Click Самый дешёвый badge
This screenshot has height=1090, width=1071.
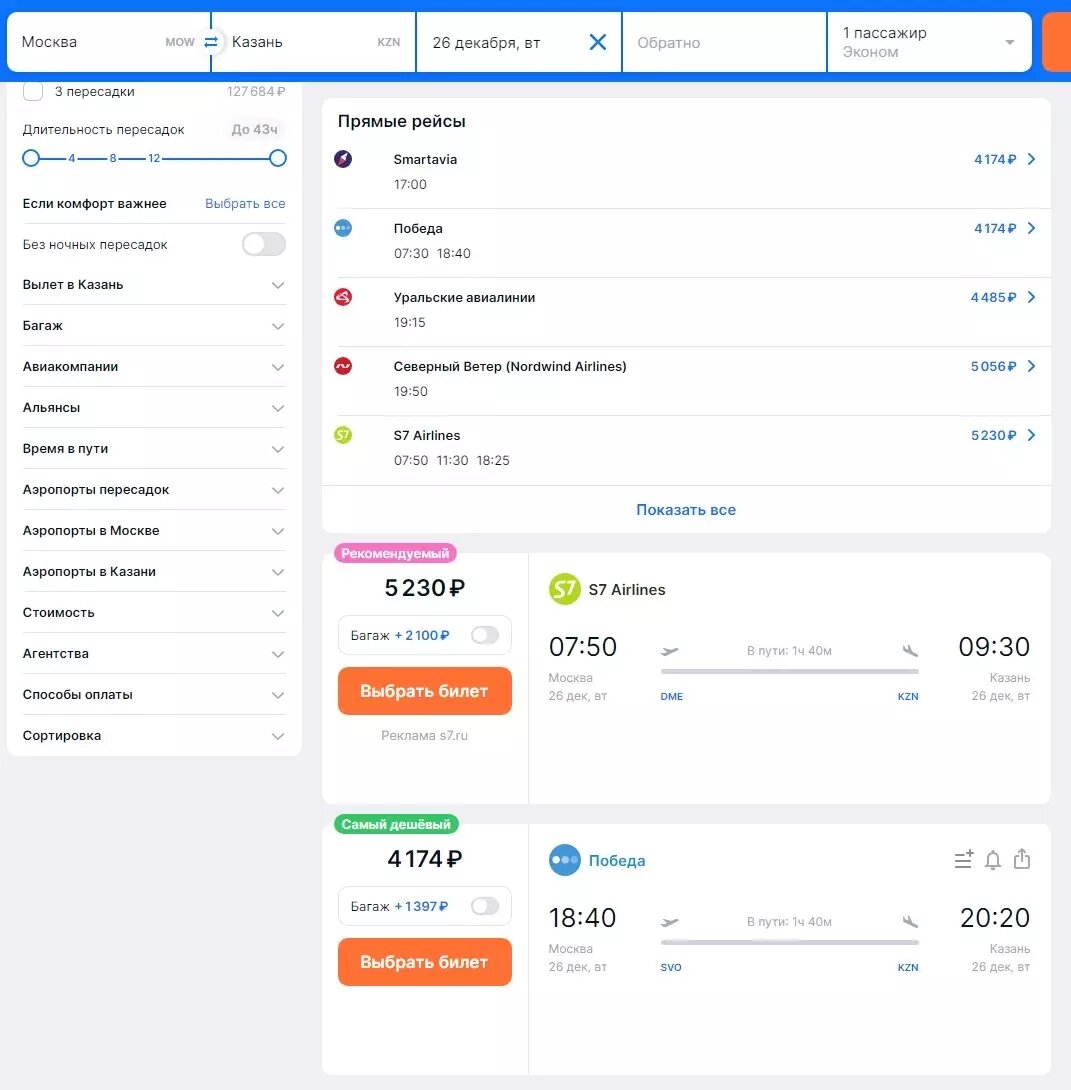coord(396,824)
